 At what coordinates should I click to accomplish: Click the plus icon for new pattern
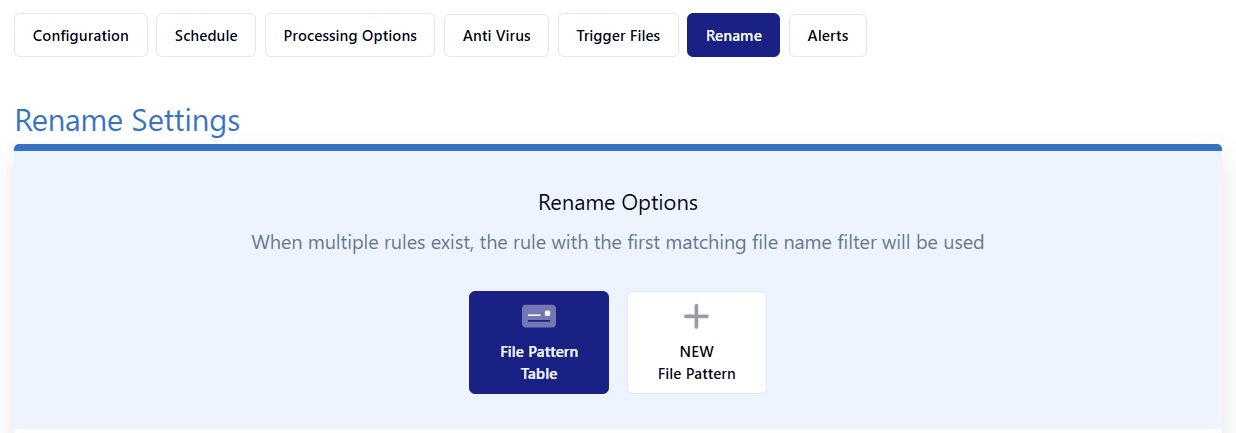(x=696, y=317)
